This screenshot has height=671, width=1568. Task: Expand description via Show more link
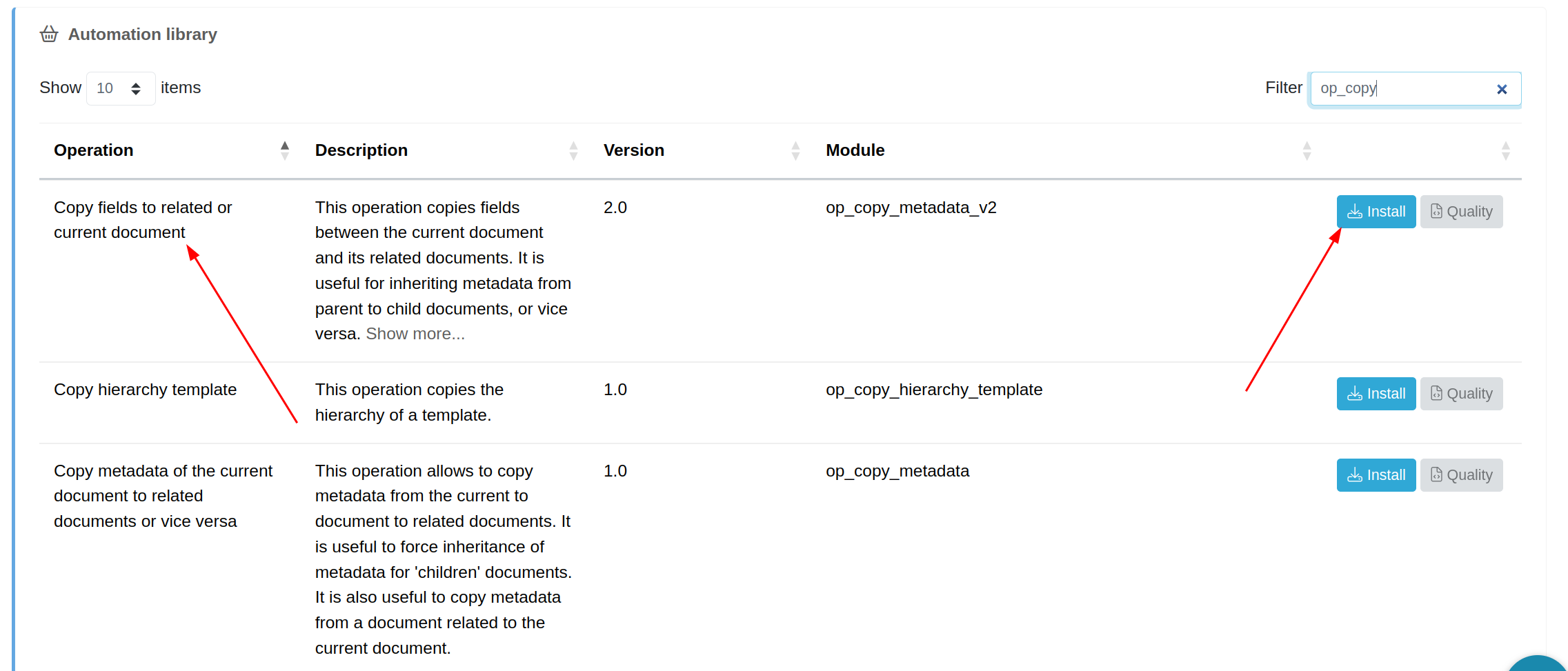coord(415,334)
